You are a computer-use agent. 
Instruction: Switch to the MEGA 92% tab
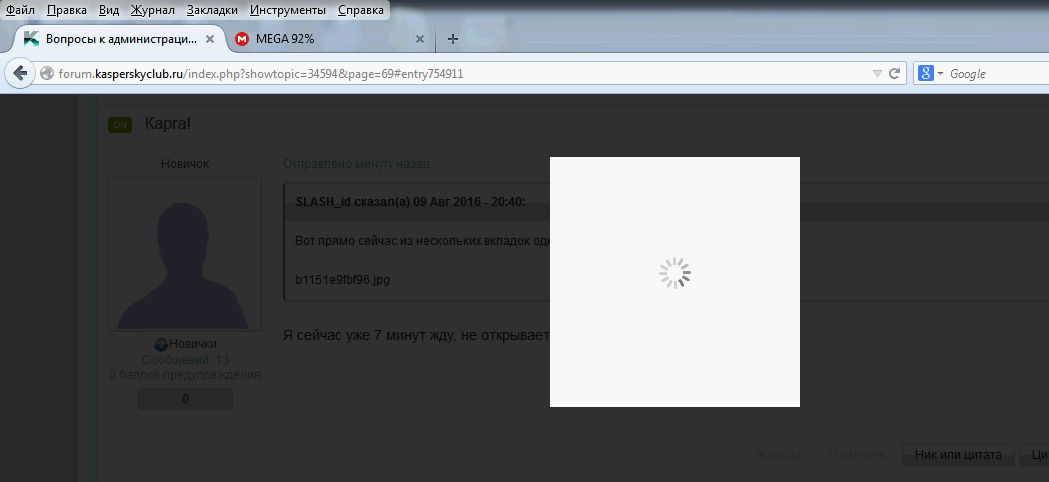(x=330, y=39)
